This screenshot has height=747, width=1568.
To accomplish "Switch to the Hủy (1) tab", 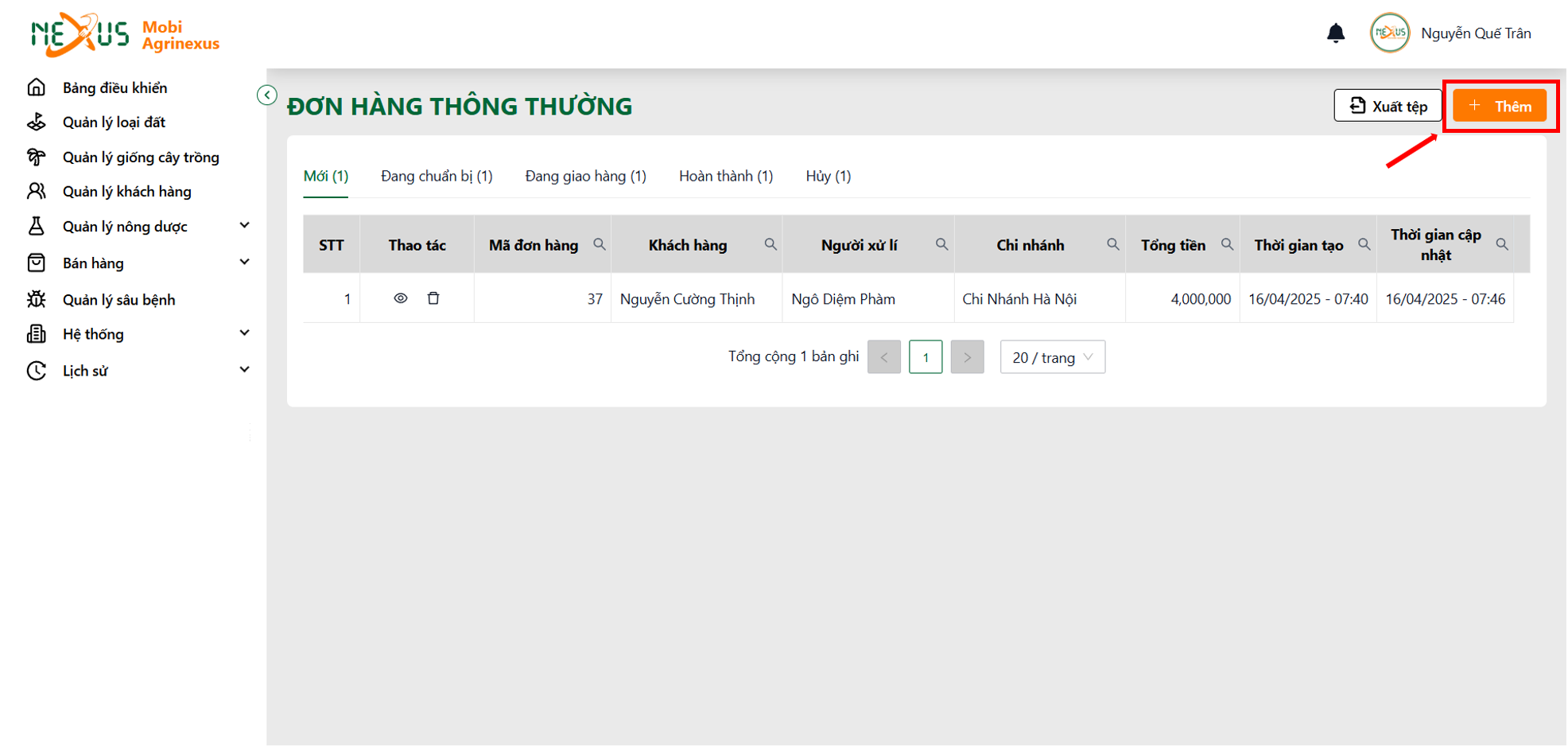I will [829, 176].
